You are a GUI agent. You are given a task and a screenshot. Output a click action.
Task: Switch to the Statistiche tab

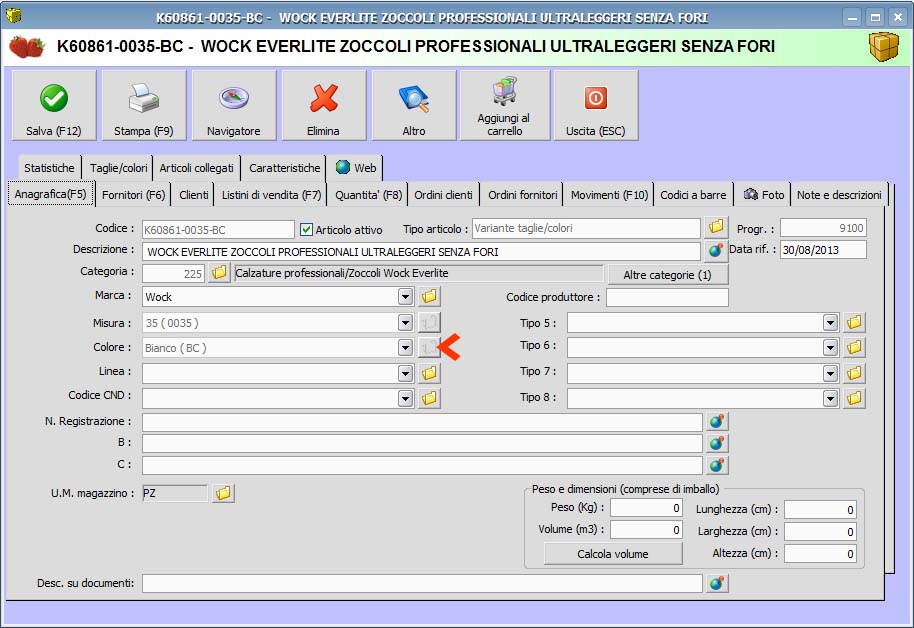(50, 168)
